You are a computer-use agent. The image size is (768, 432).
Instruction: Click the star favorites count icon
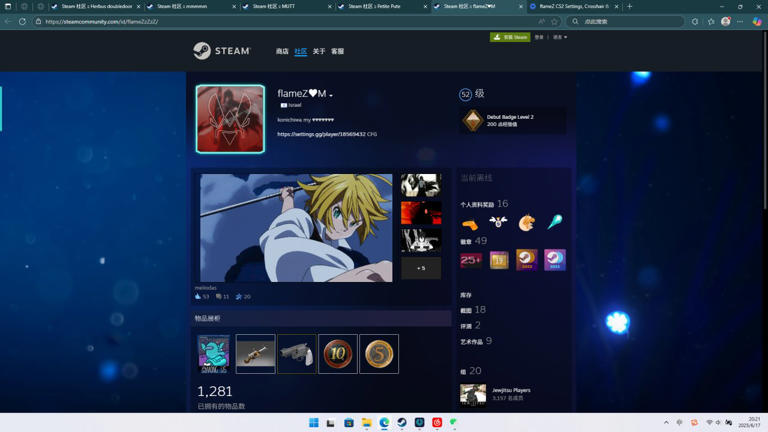[239, 296]
